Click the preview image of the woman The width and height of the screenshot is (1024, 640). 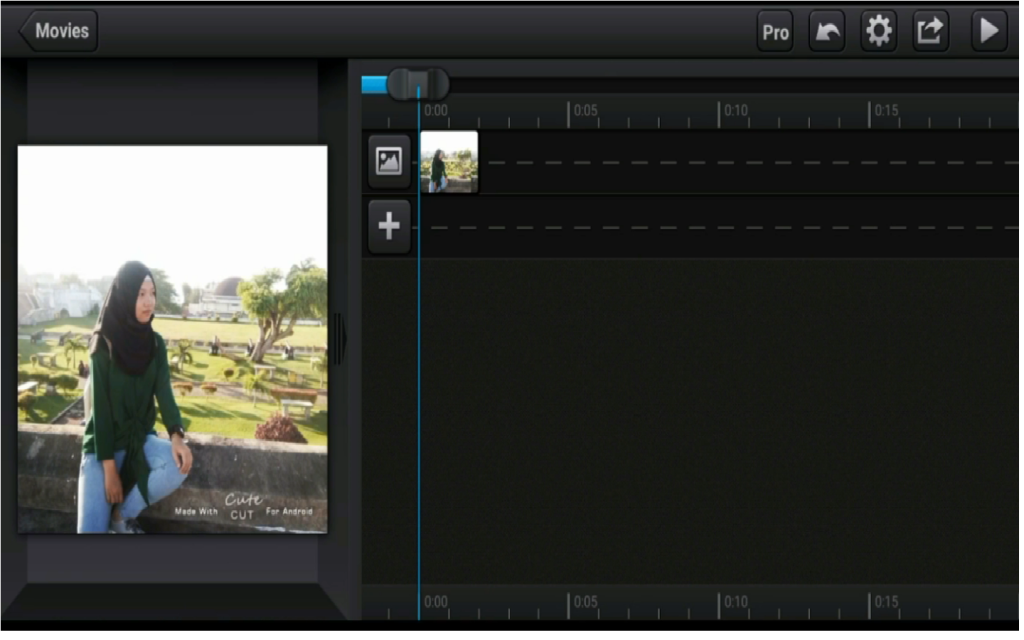(173, 340)
